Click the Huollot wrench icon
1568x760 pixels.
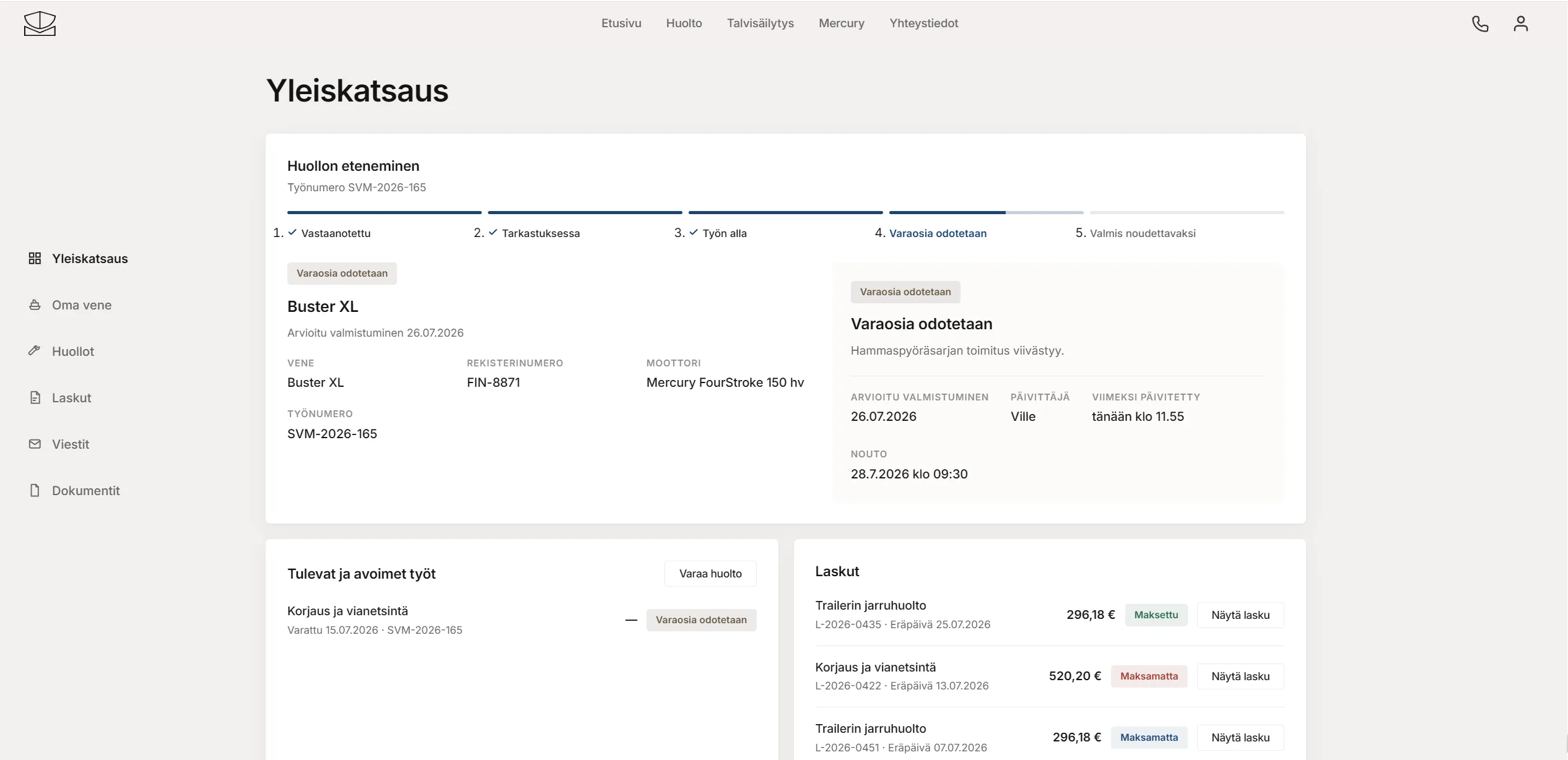(35, 351)
